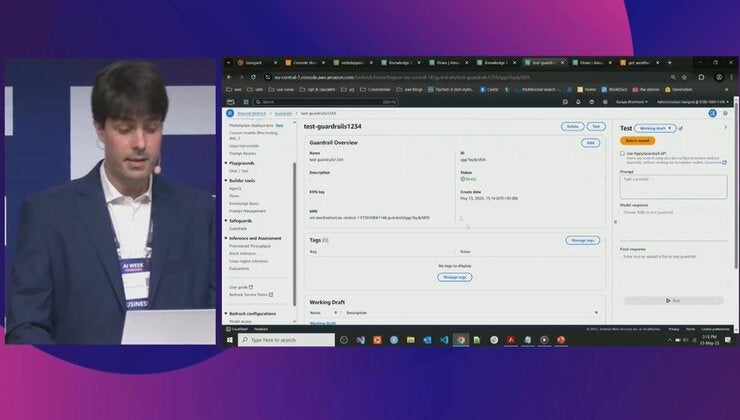
Task: Click the Run button in Test panel
Action: (x=673, y=301)
